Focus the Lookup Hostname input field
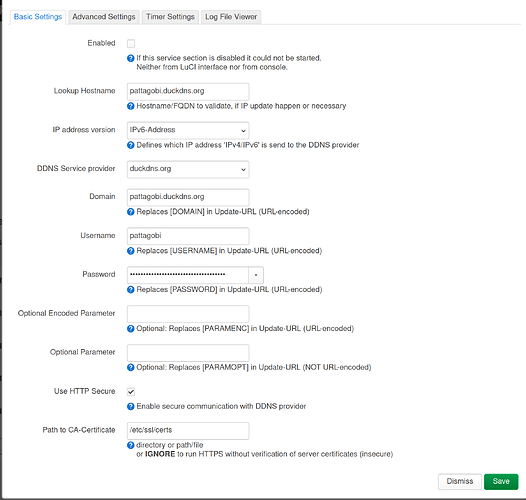Screen dimensions: 526x500 pyautogui.click(x=188, y=92)
